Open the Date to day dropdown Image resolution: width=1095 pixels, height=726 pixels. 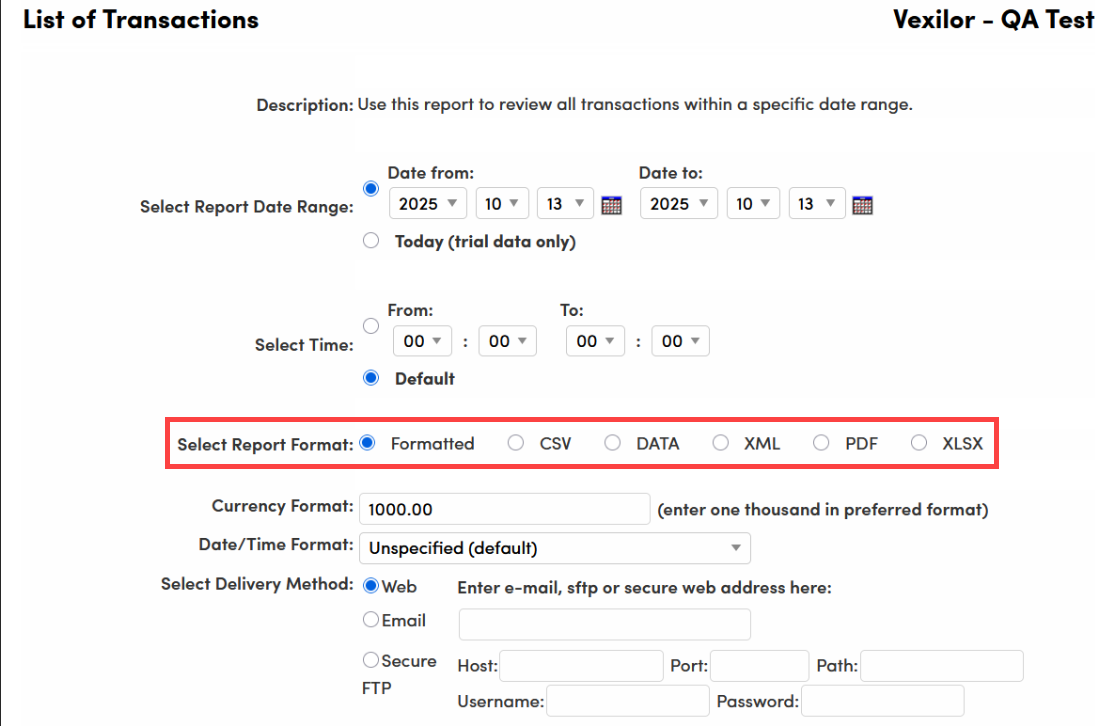816,203
